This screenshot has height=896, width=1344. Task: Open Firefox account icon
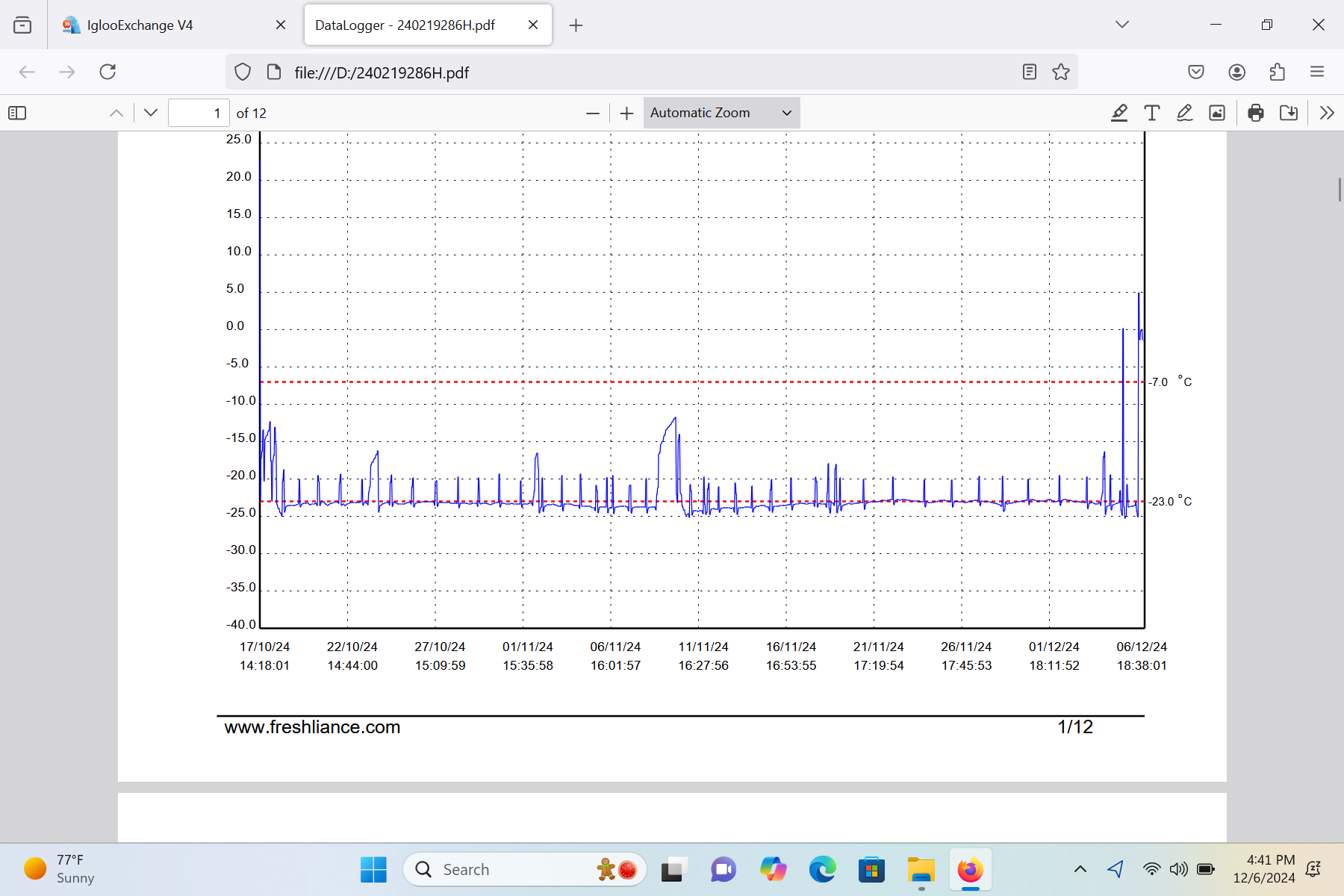coord(1236,72)
